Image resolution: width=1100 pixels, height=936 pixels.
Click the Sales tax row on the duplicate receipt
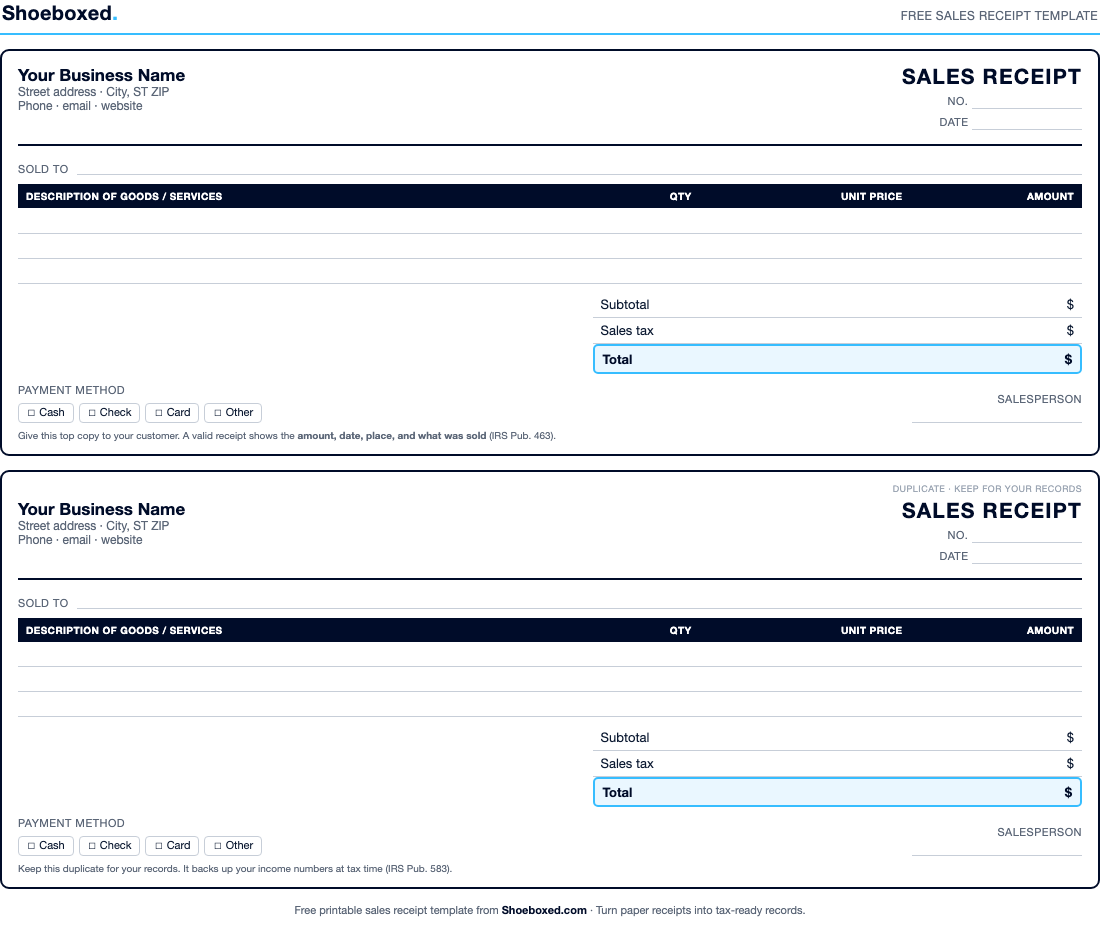pos(837,763)
